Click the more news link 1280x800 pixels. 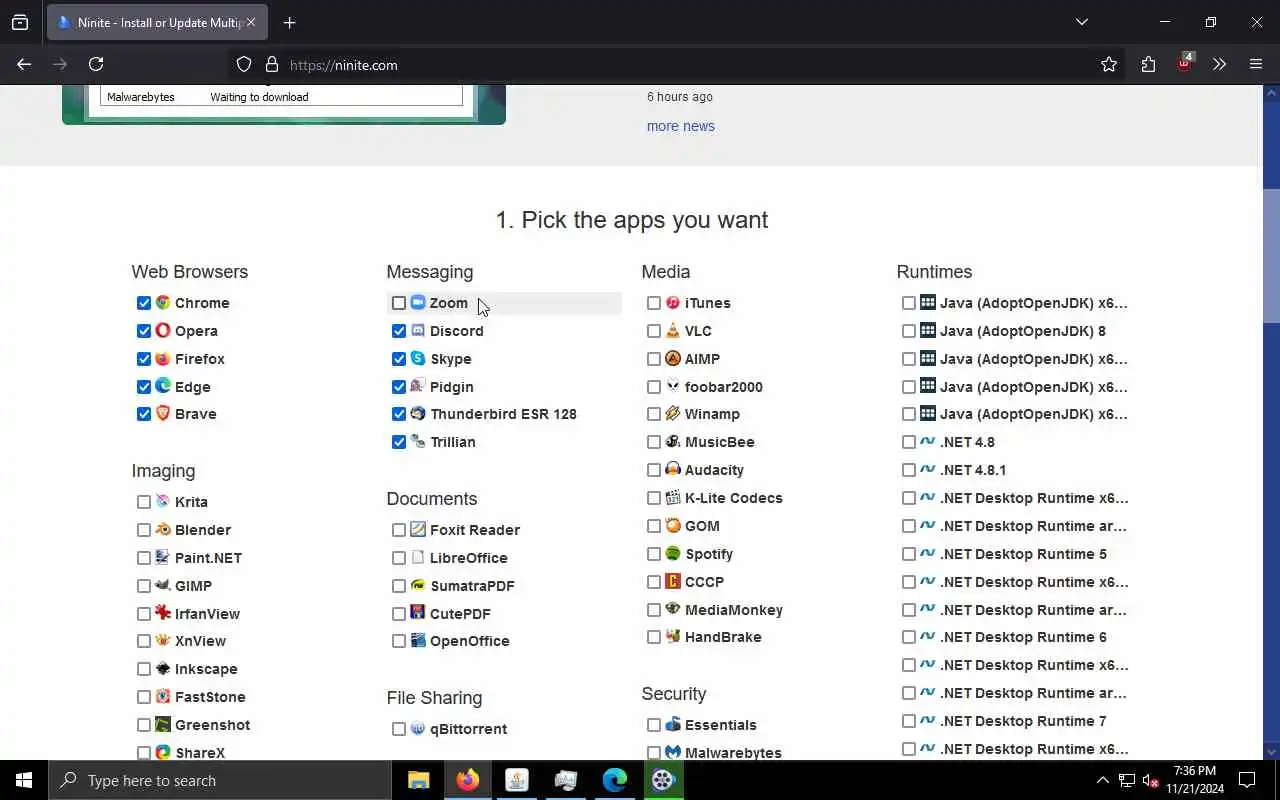point(681,126)
